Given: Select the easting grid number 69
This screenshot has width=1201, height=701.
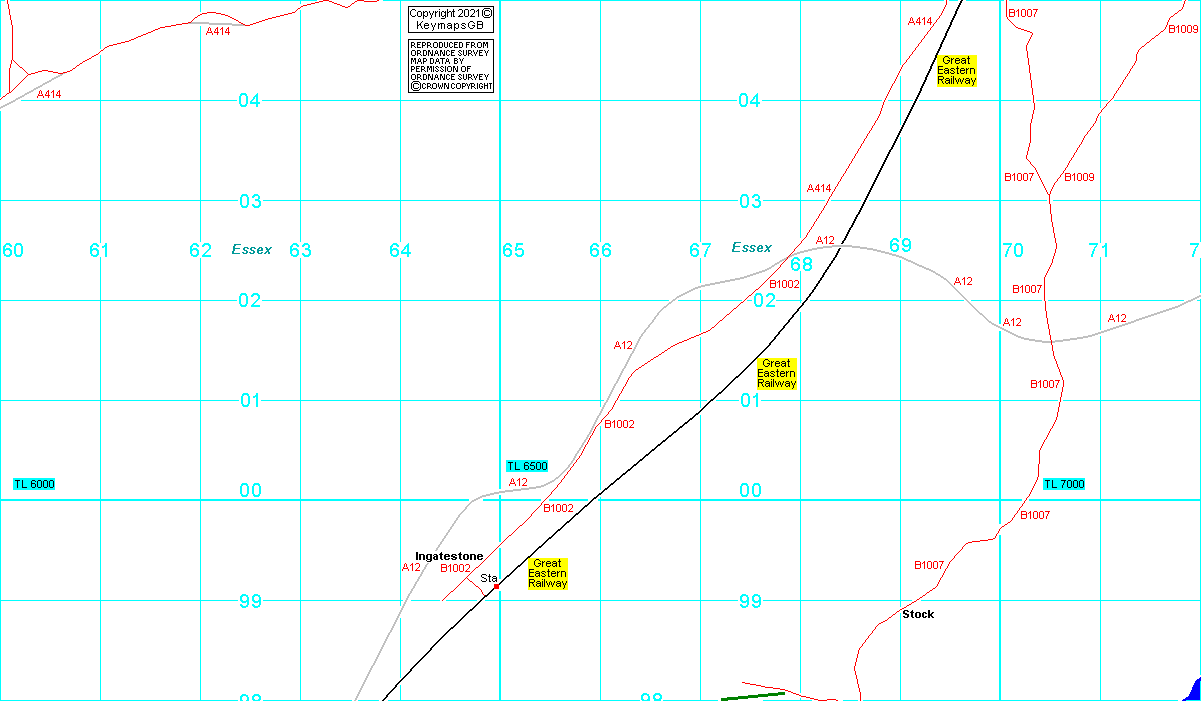Looking at the screenshot, I should (x=900, y=246).
